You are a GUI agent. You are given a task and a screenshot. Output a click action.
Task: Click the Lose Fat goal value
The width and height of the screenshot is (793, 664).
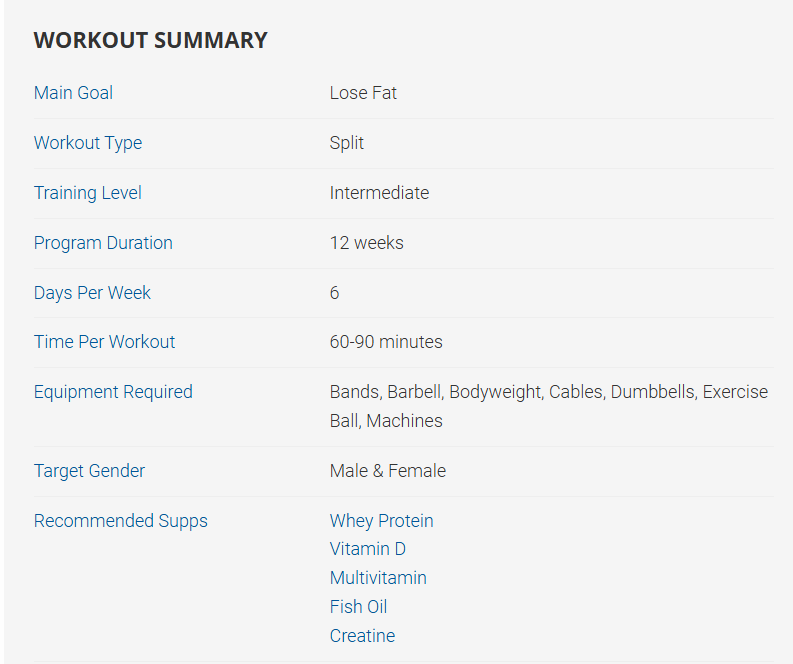pyautogui.click(x=363, y=93)
